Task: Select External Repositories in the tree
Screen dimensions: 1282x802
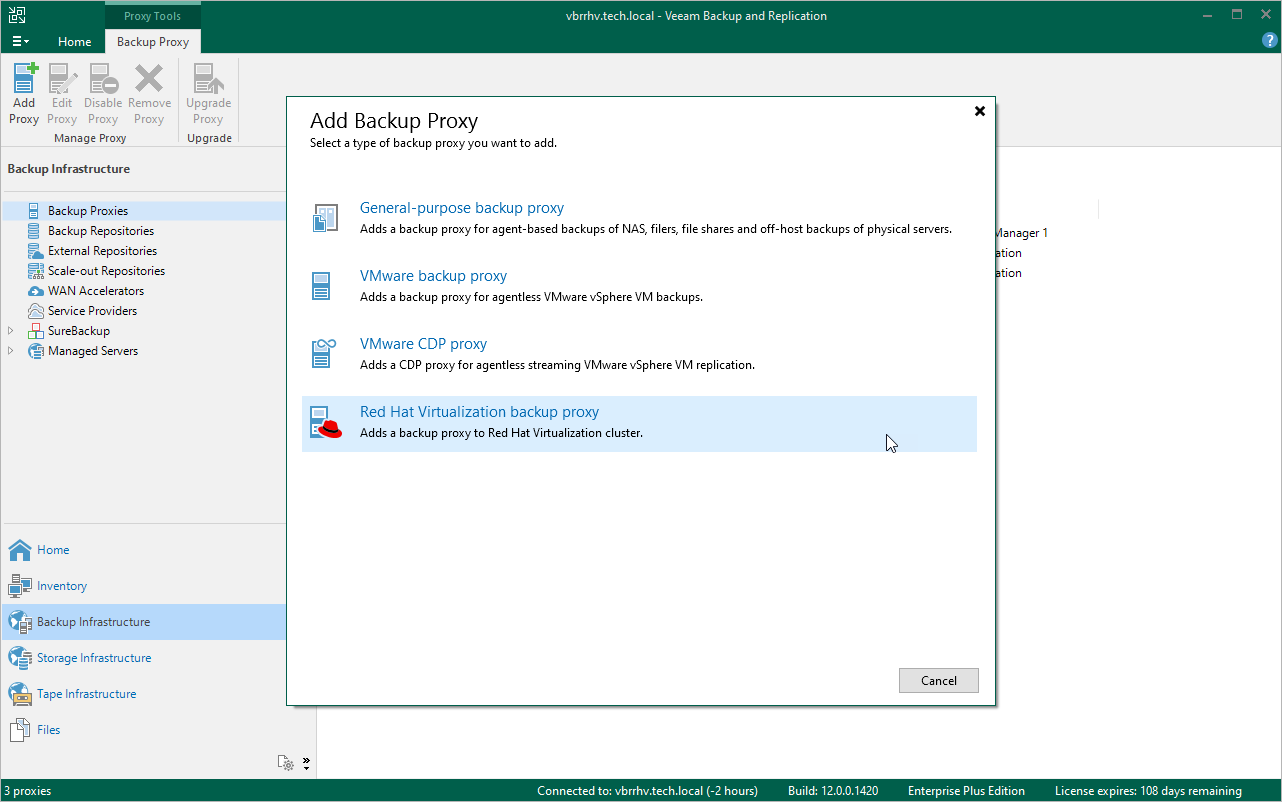Action: (102, 251)
